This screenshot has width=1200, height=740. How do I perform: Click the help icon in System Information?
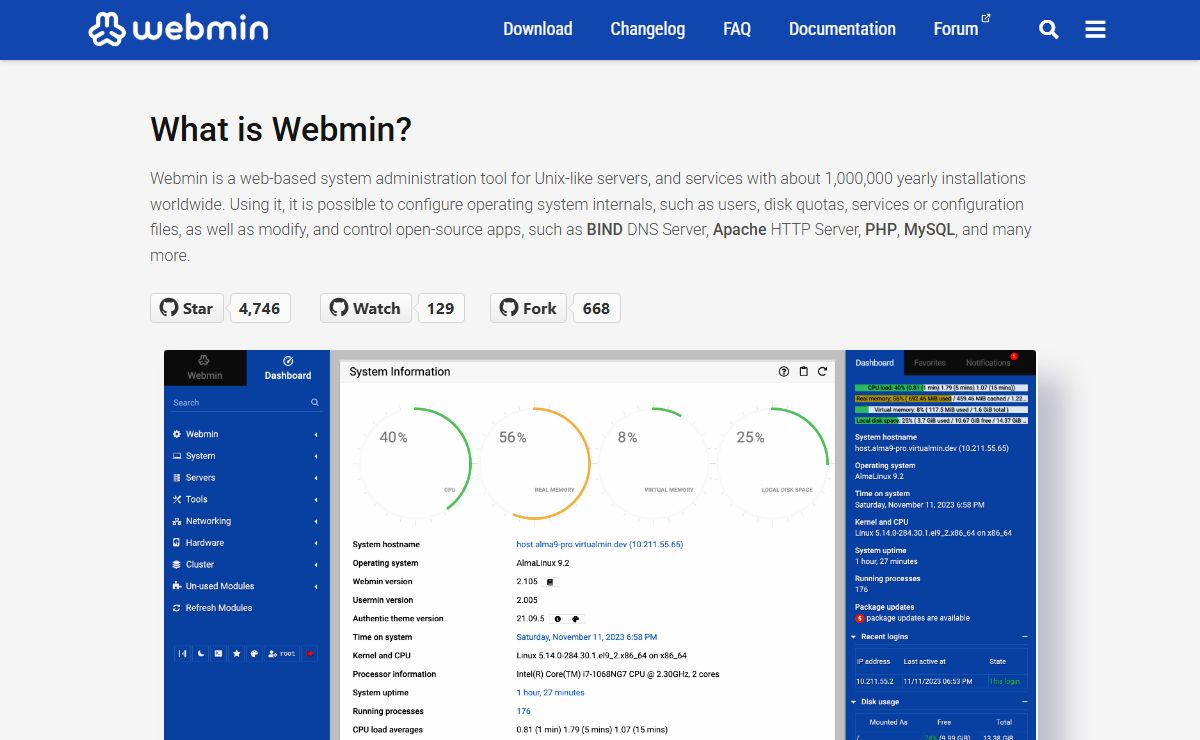[x=784, y=371]
